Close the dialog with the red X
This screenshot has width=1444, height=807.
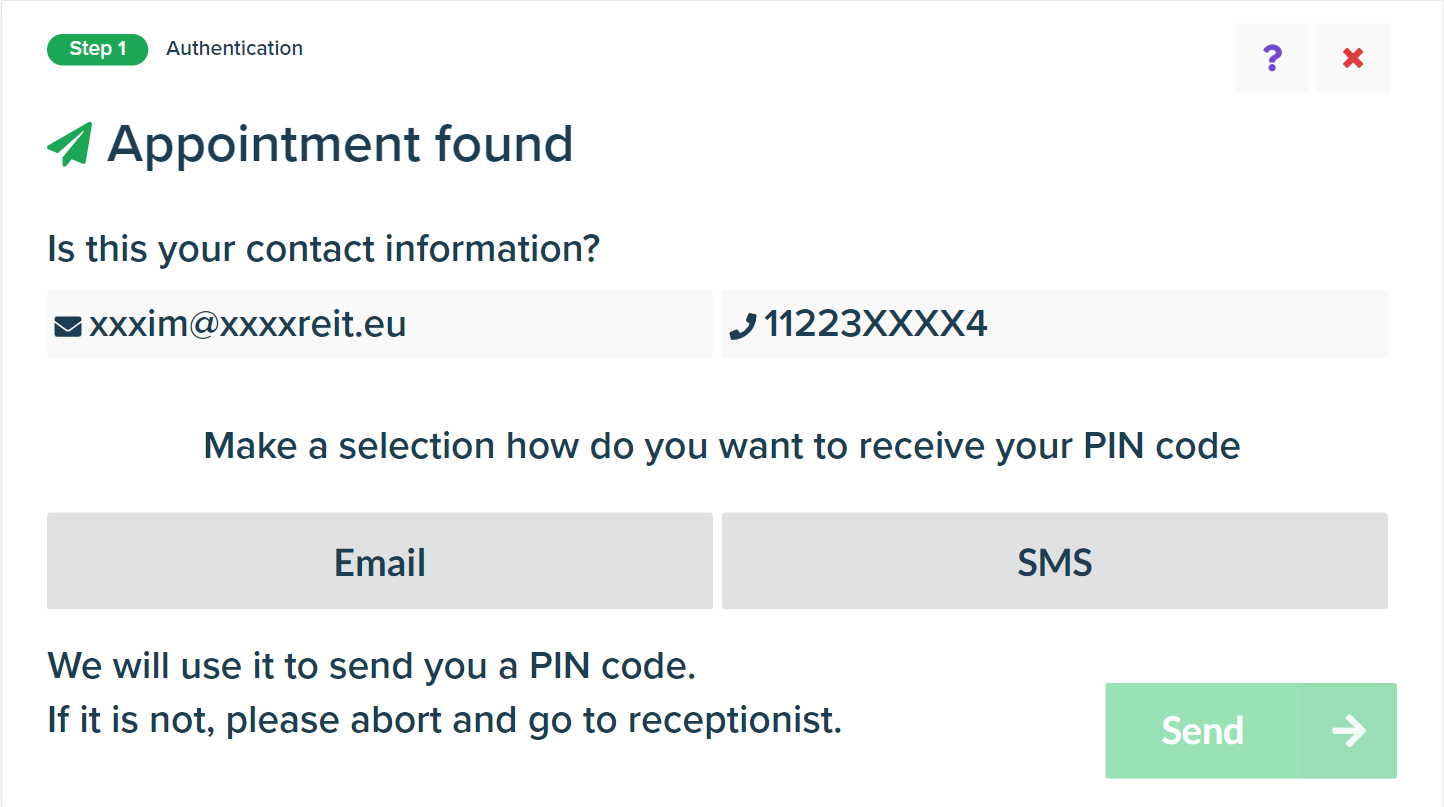click(x=1353, y=58)
